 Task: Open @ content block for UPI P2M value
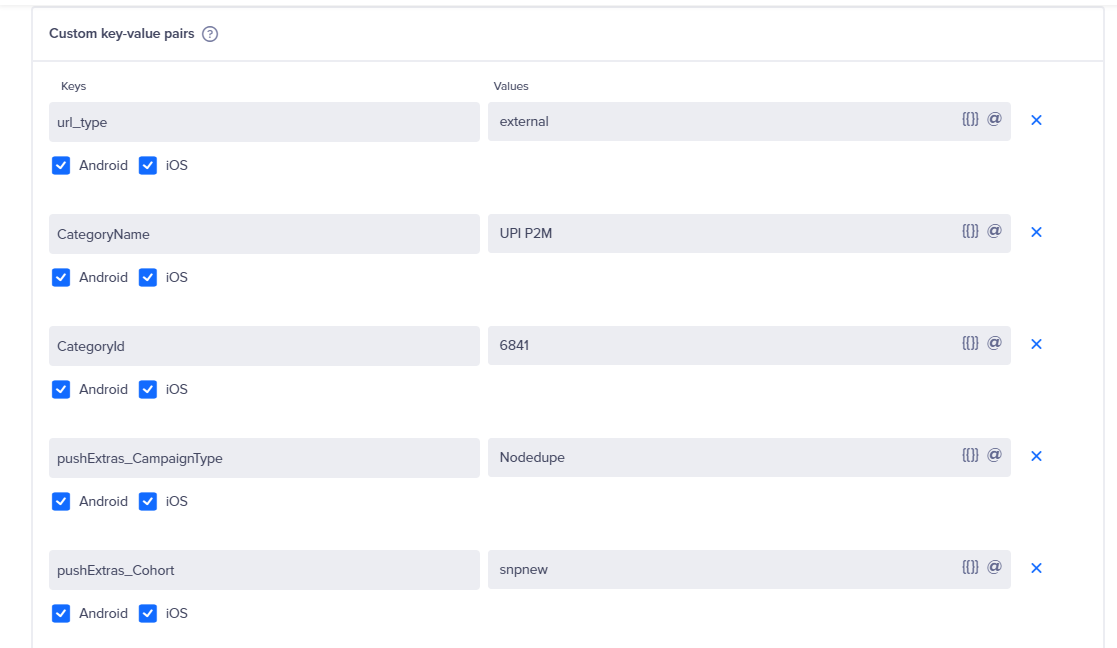pos(994,231)
